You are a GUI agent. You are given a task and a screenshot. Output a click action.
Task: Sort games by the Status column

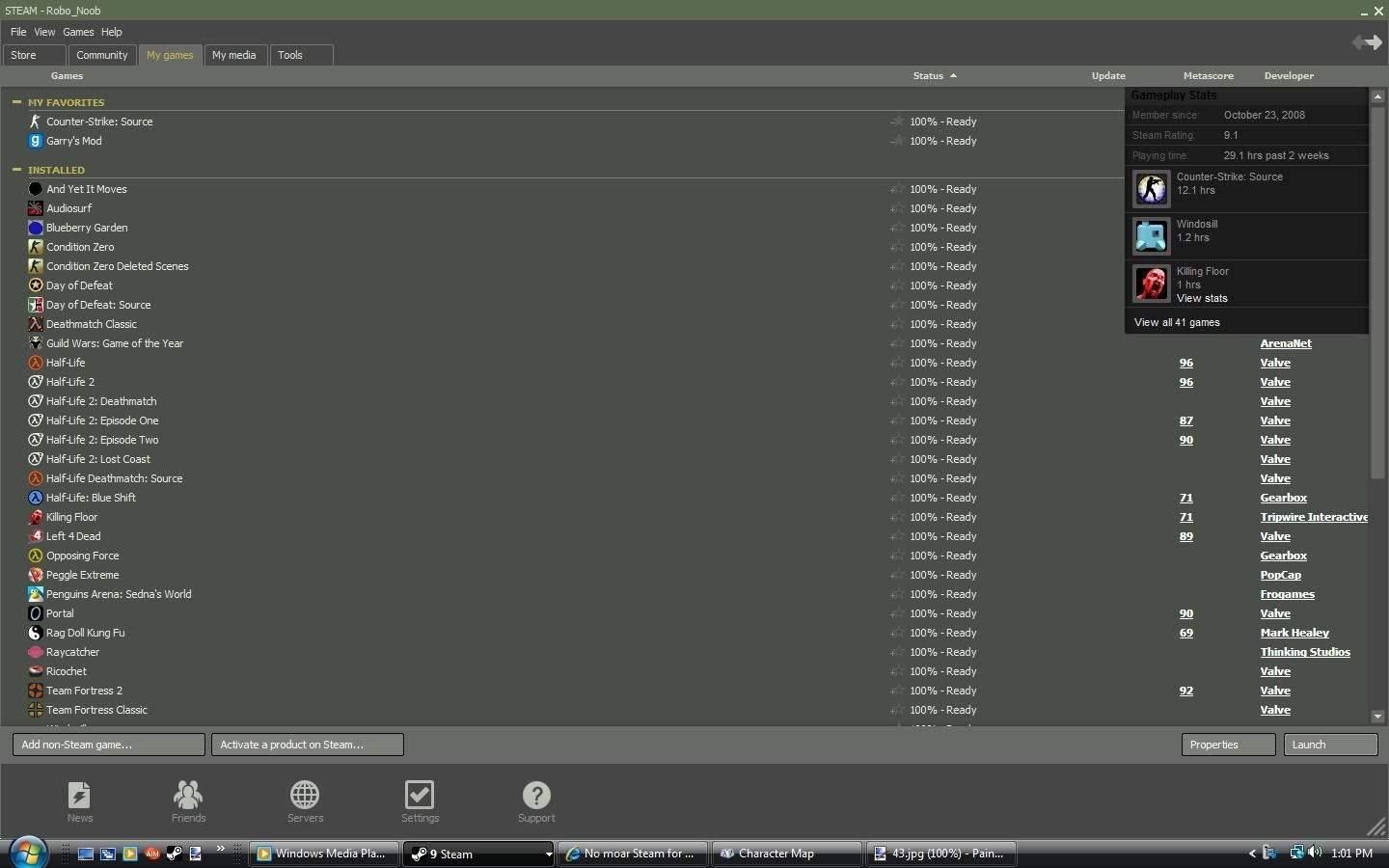pyautogui.click(x=935, y=75)
